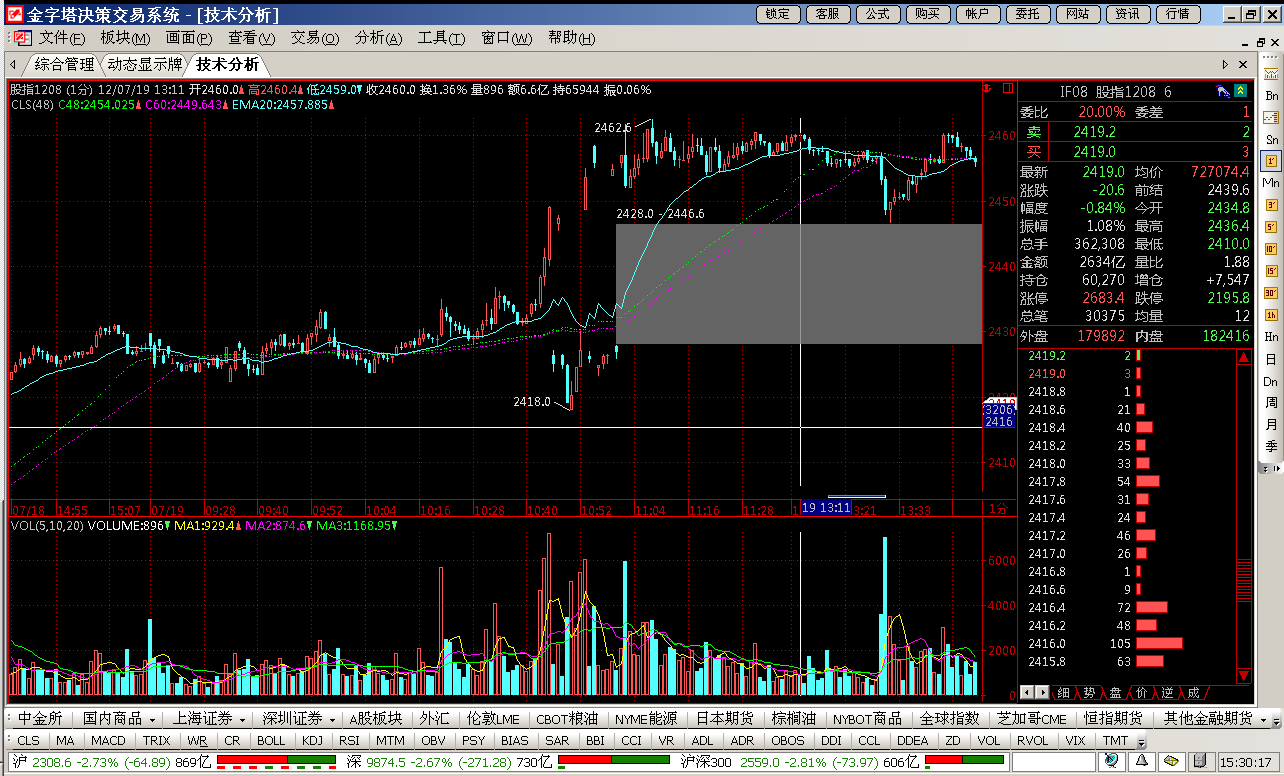Open the 深圳证券 dropdown

pos(298,718)
